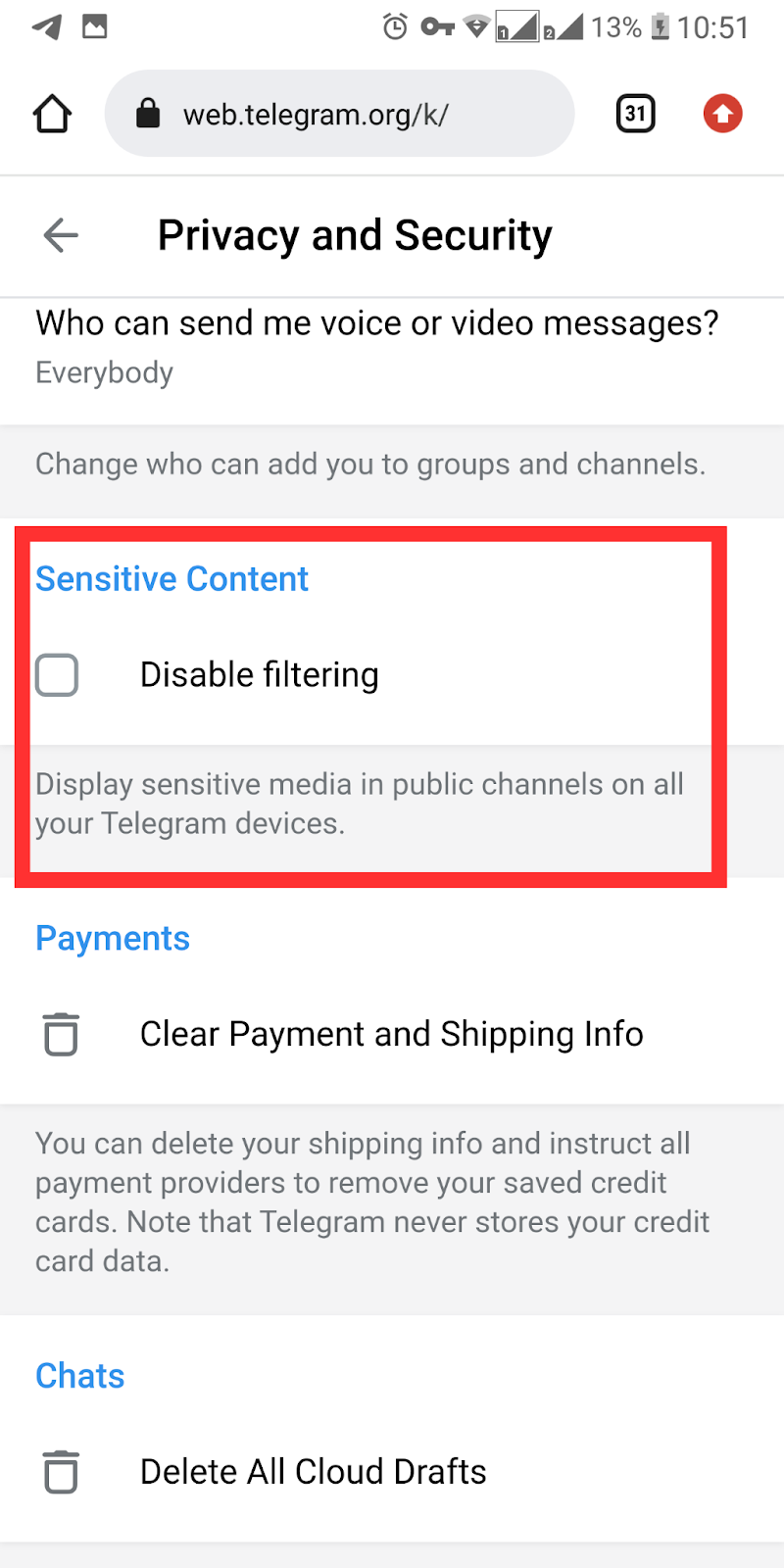Tap the alarm clock status icon
This screenshot has height=1568, width=784.
[395, 26]
